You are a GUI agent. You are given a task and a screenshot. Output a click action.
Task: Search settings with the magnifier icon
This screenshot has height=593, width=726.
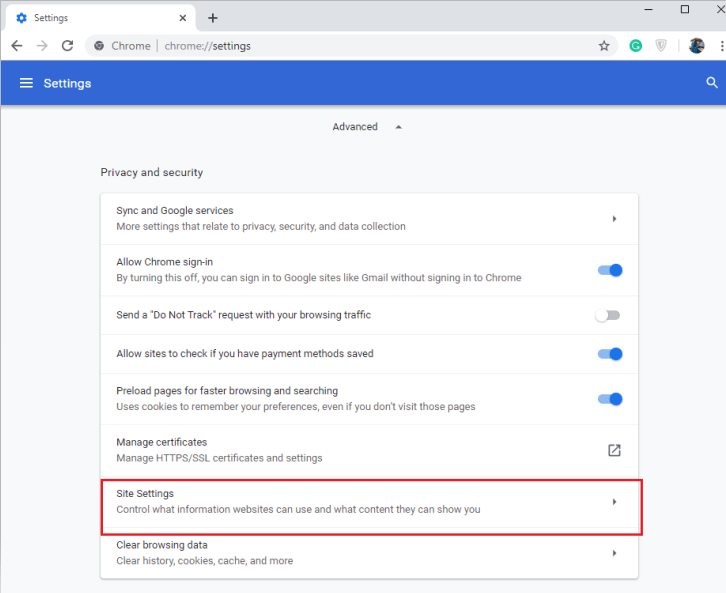[712, 83]
